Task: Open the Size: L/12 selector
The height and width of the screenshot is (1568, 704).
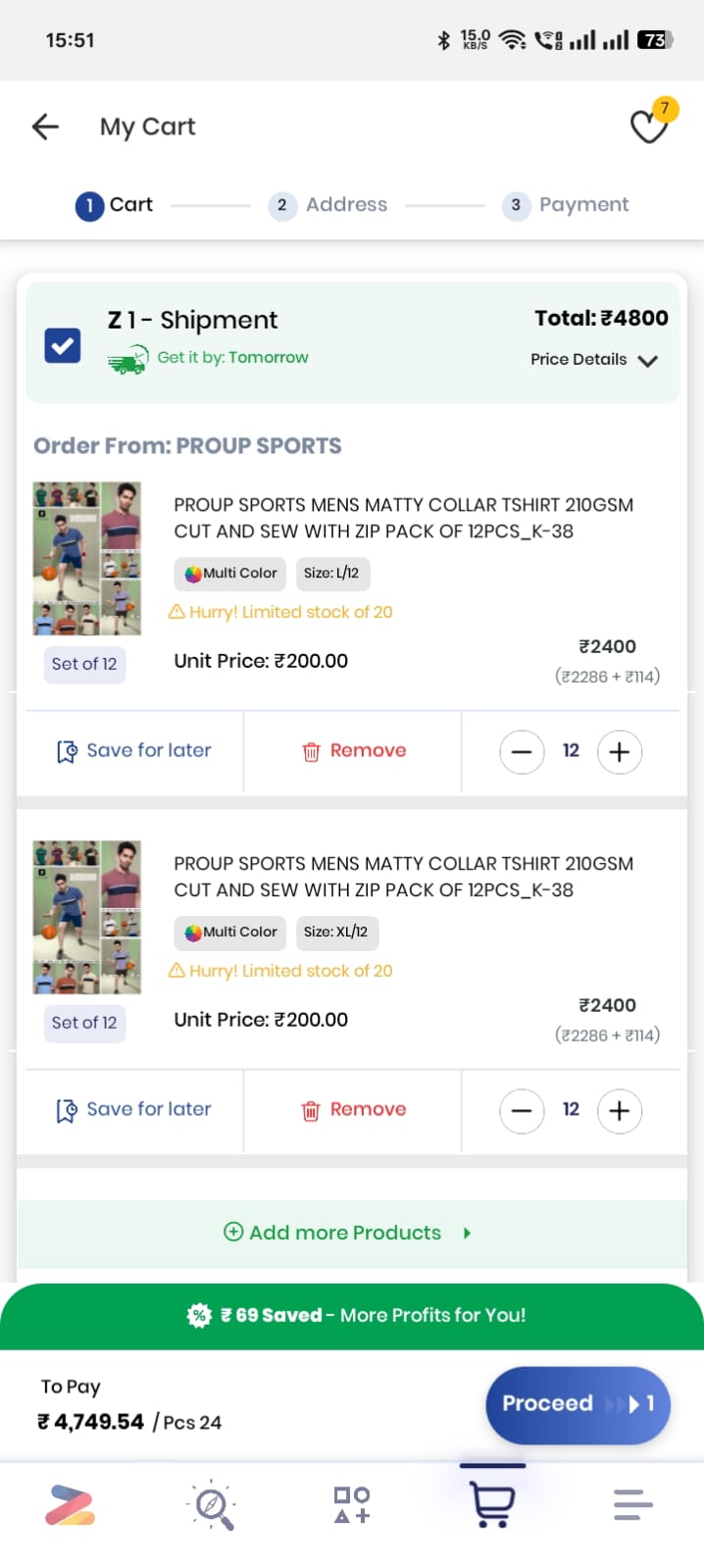Action: [x=332, y=574]
